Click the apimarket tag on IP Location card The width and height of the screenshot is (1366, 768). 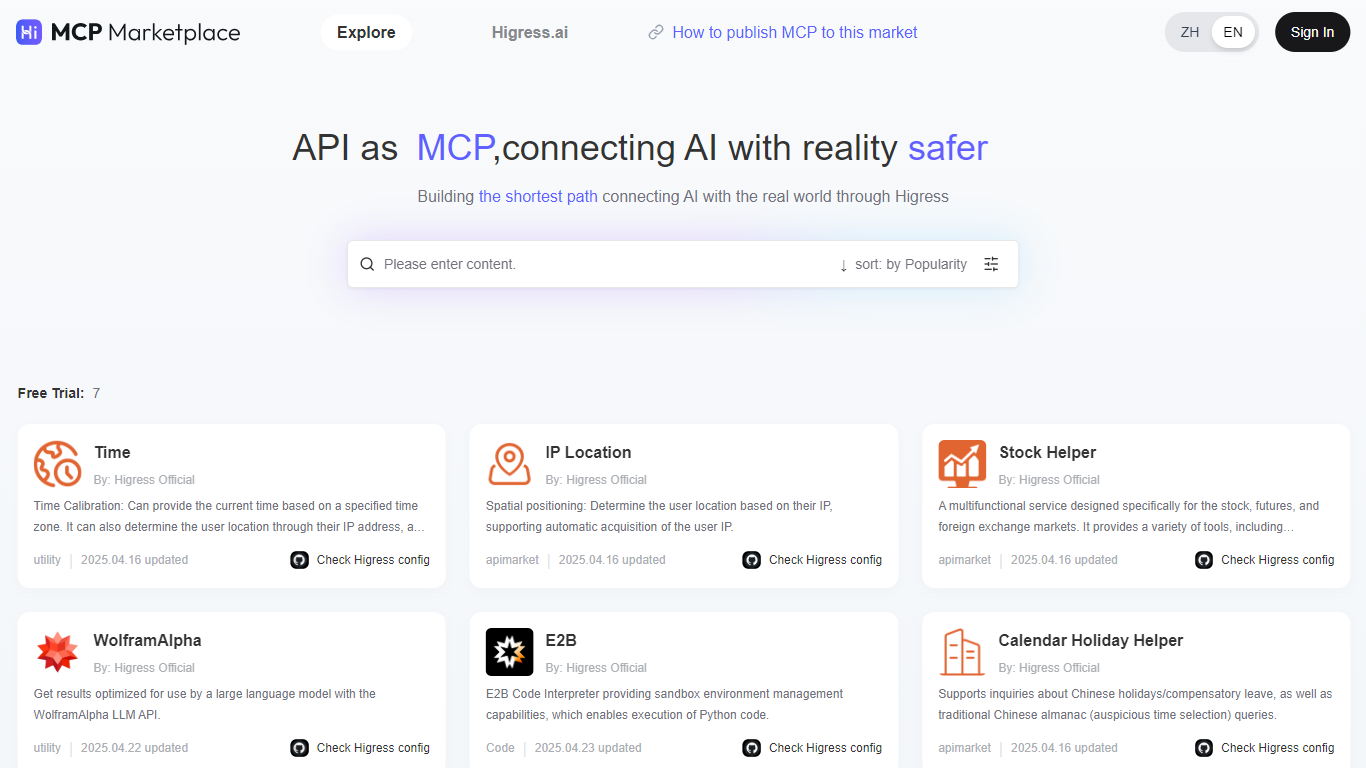[x=512, y=560]
